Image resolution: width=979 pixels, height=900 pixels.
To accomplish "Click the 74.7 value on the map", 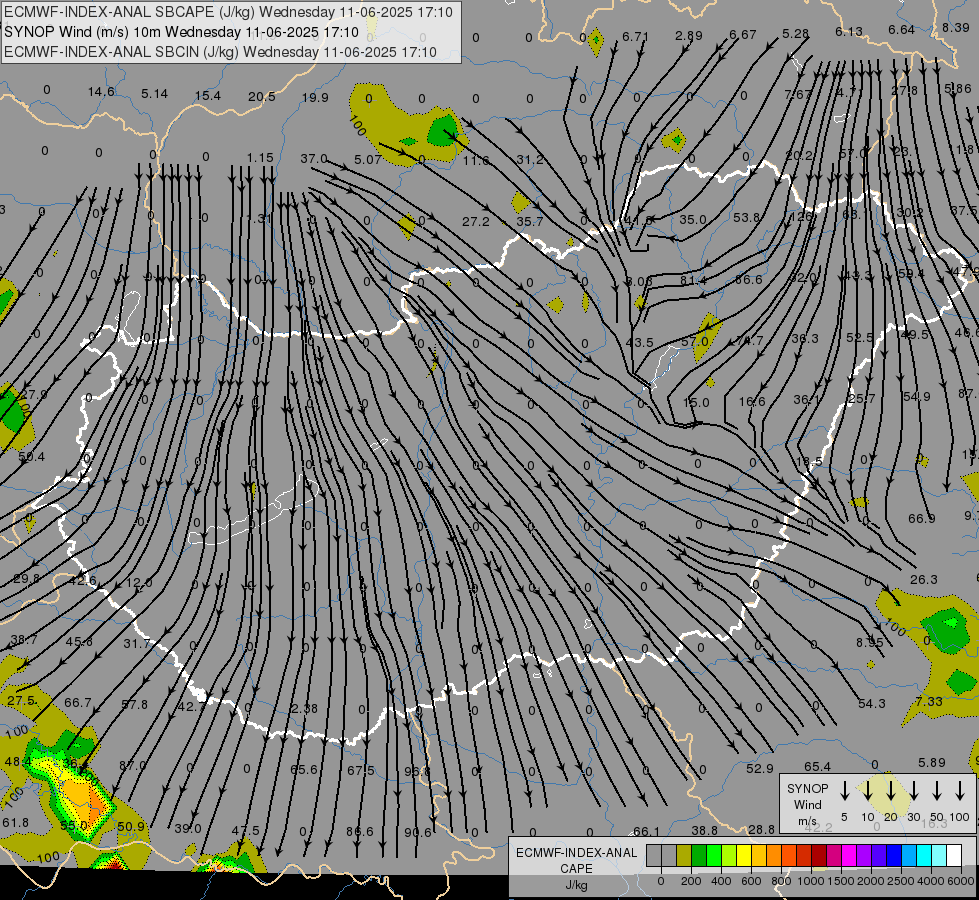I will 749,340.
